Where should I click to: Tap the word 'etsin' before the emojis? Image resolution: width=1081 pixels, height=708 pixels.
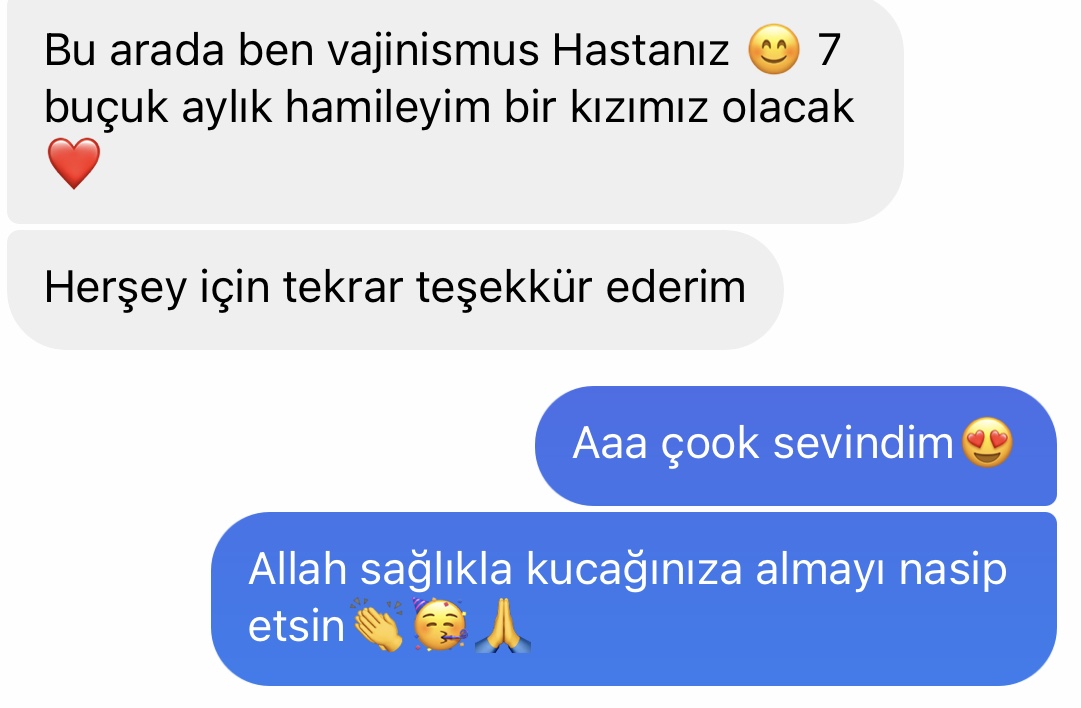tap(296, 627)
